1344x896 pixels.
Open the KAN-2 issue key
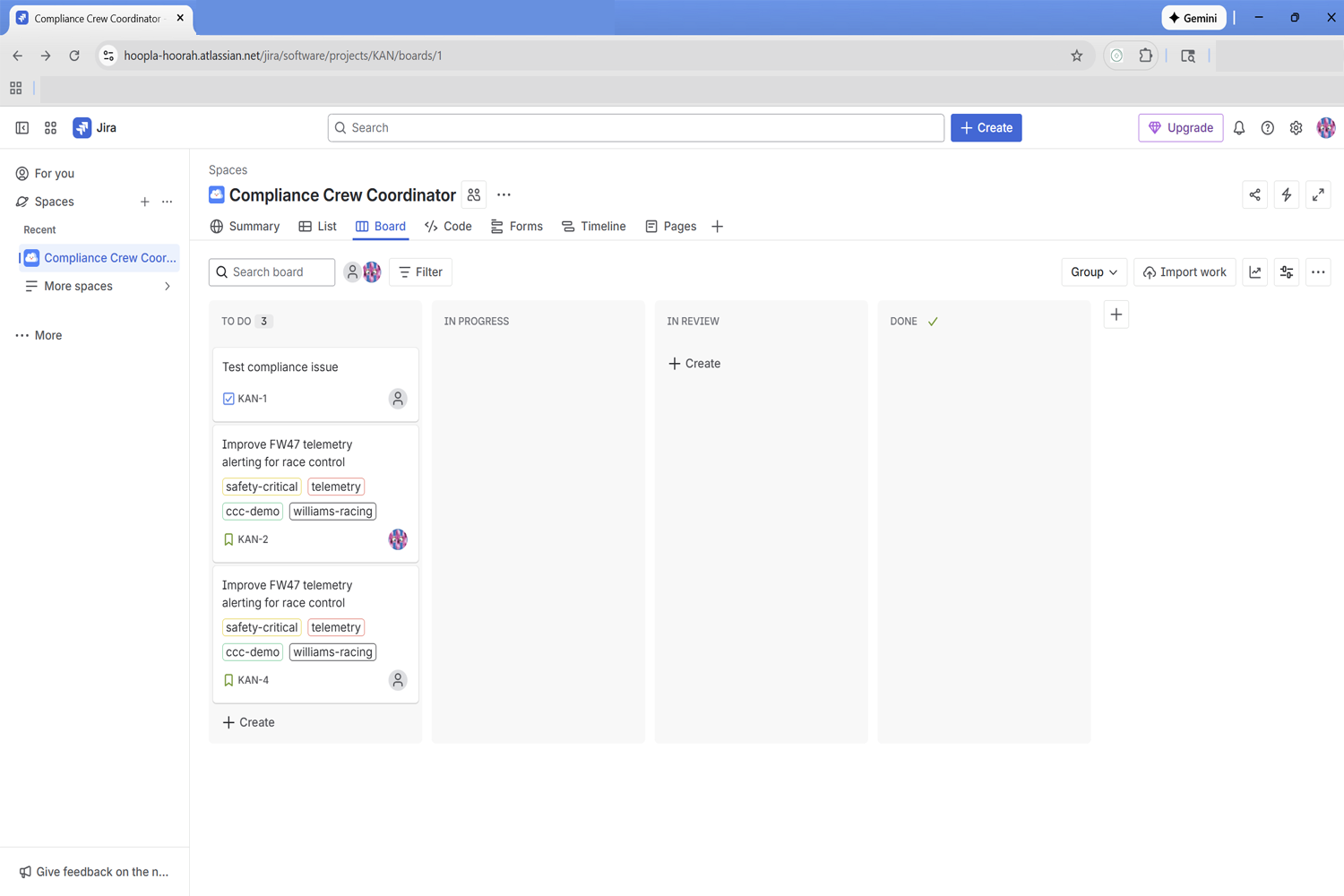pyautogui.click(x=254, y=540)
